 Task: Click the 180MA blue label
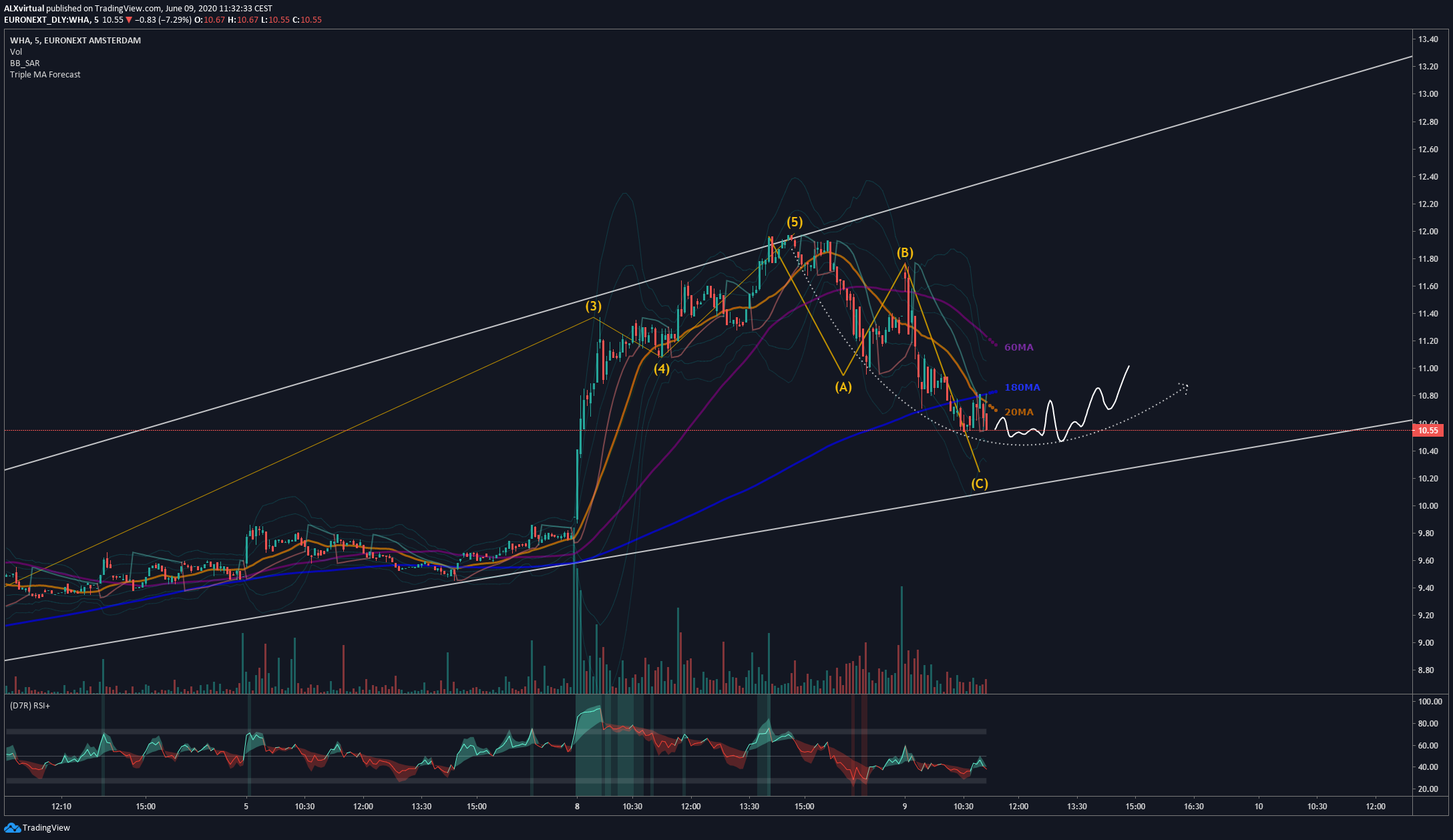click(x=1022, y=387)
